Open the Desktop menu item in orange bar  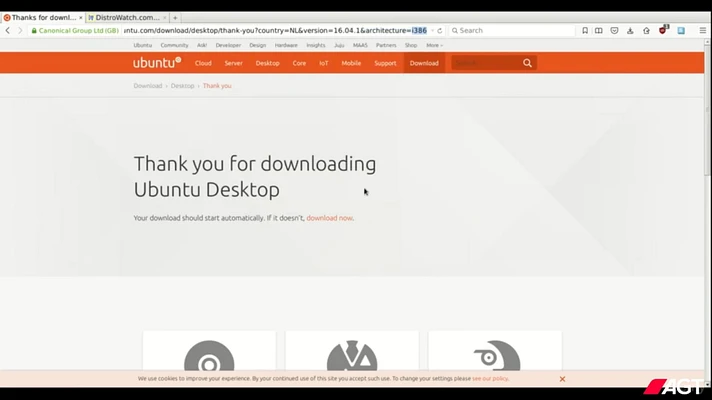(x=267, y=63)
